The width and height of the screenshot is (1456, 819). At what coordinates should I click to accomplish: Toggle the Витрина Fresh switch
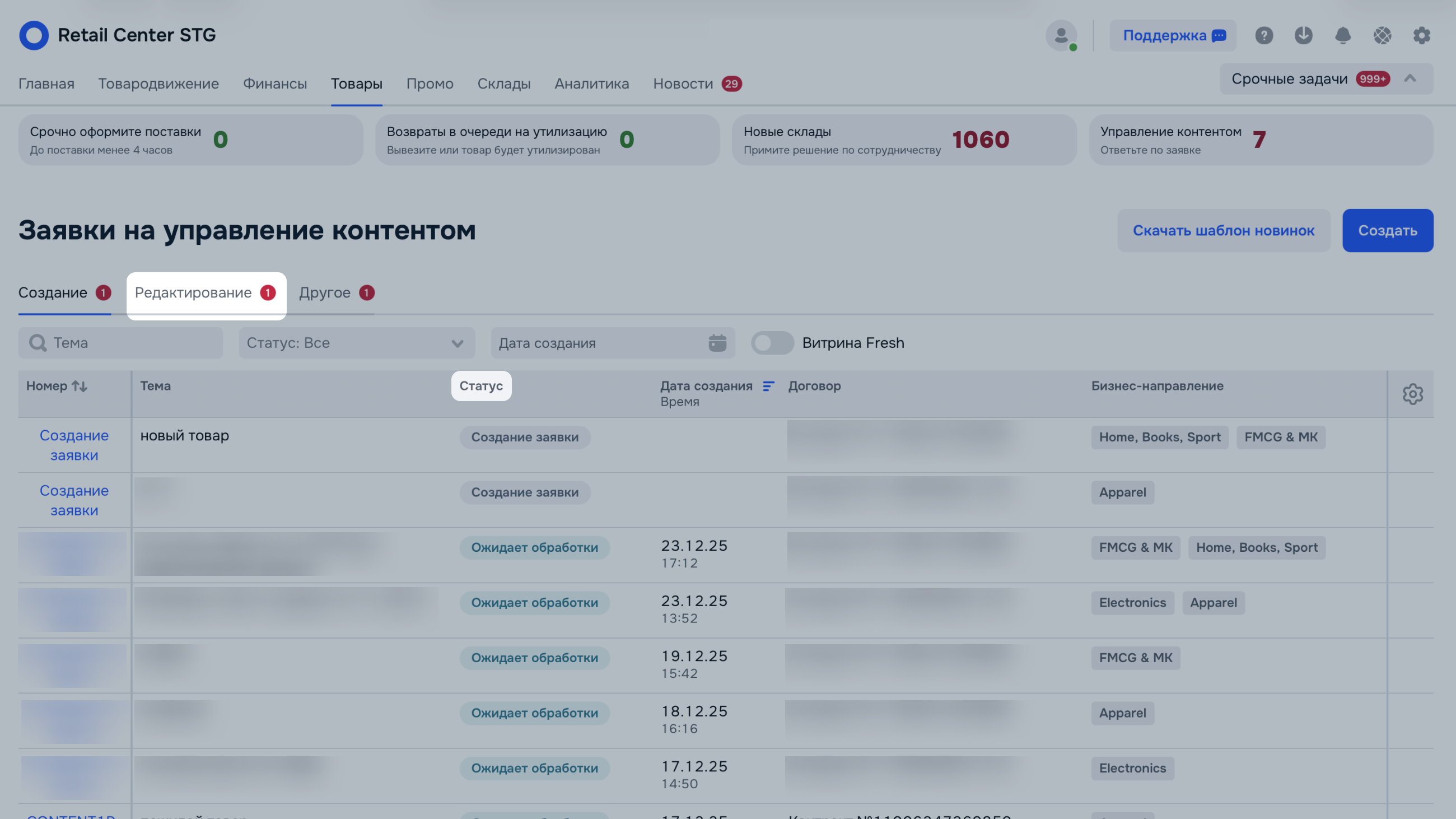point(772,342)
